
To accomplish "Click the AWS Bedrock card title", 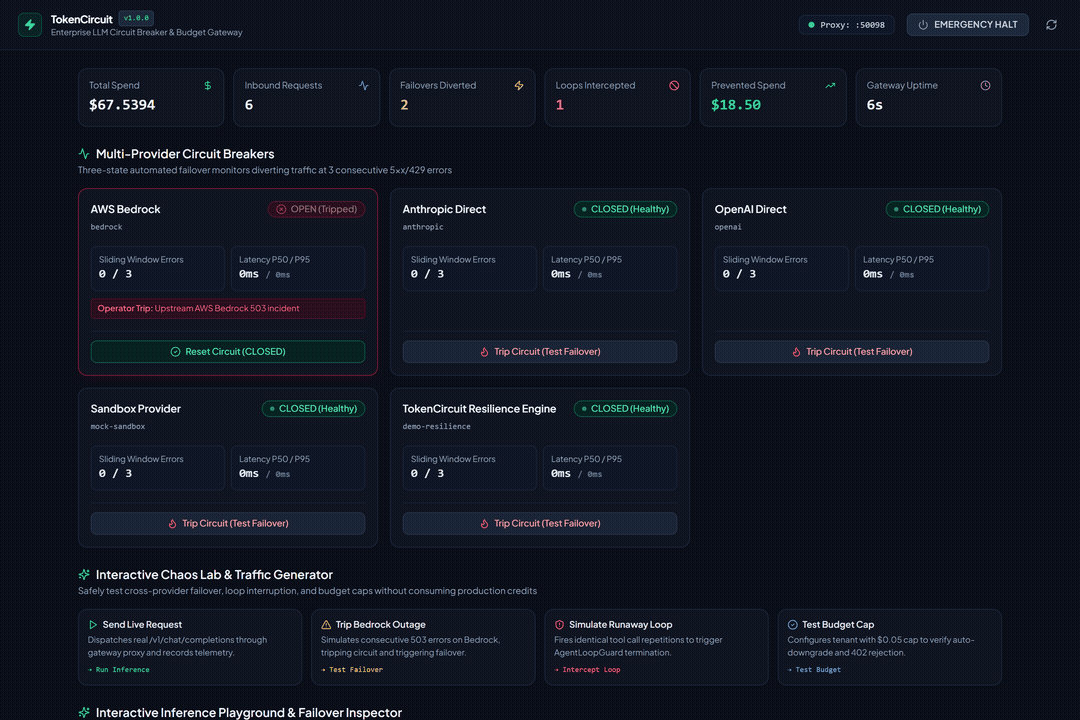I will (125, 209).
